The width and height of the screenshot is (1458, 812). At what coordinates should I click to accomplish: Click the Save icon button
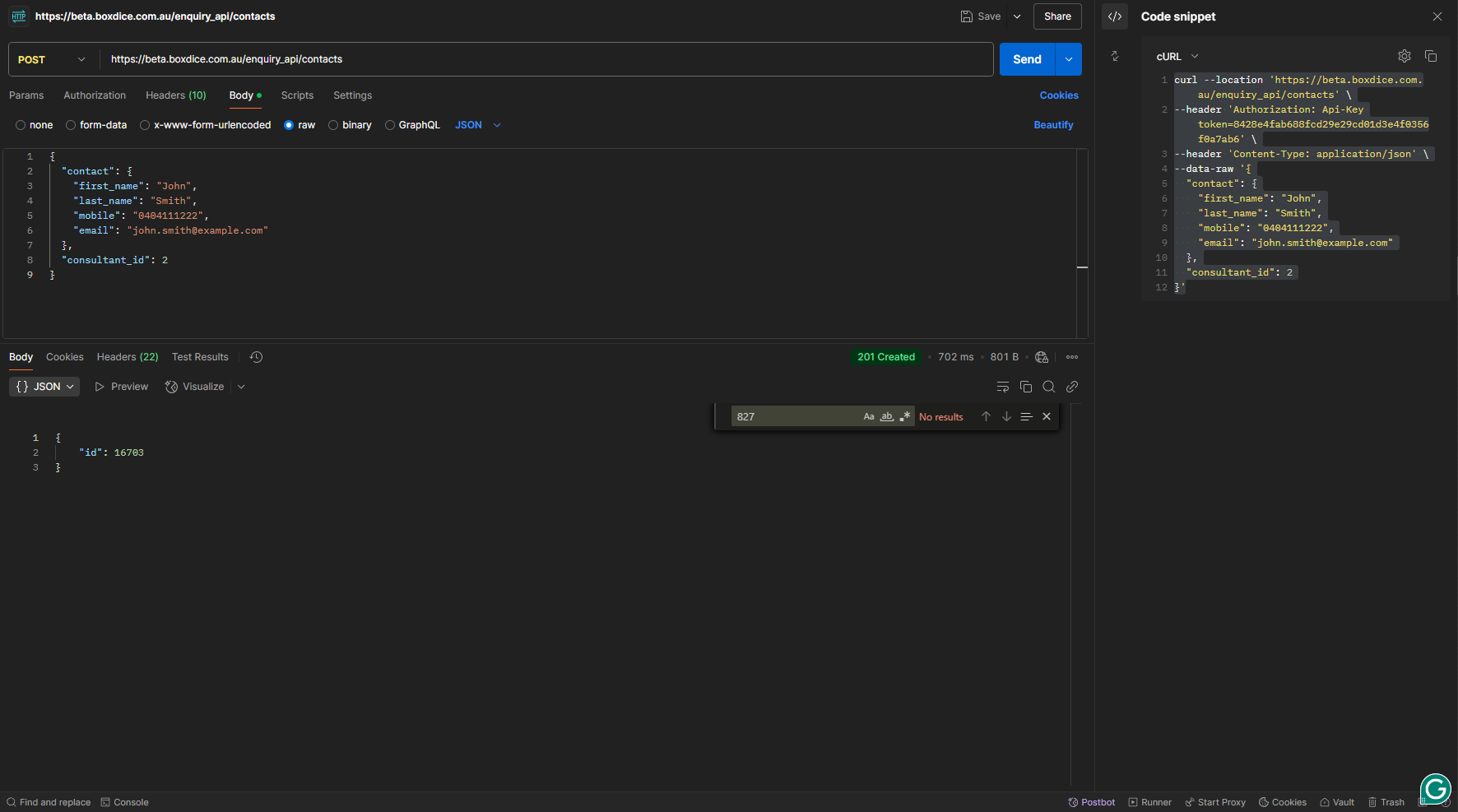[x=981, y=16]
